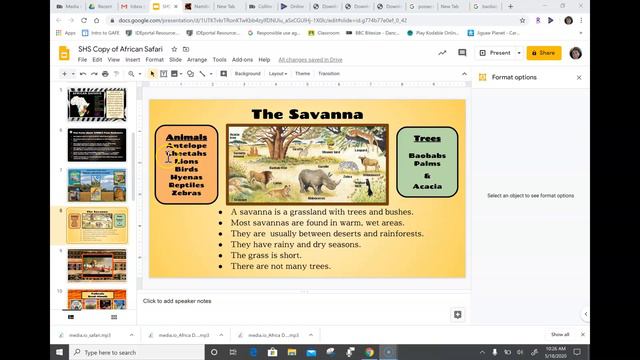The width and height of the screenshot is (640, 360).
Task: Open the Google account avatar
Action: click(576, 53)
